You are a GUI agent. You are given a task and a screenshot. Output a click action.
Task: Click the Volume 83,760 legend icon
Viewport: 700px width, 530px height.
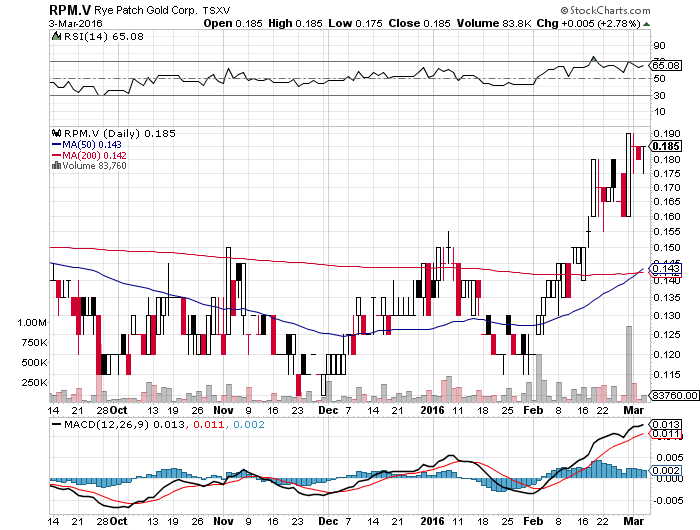(54, 165)
